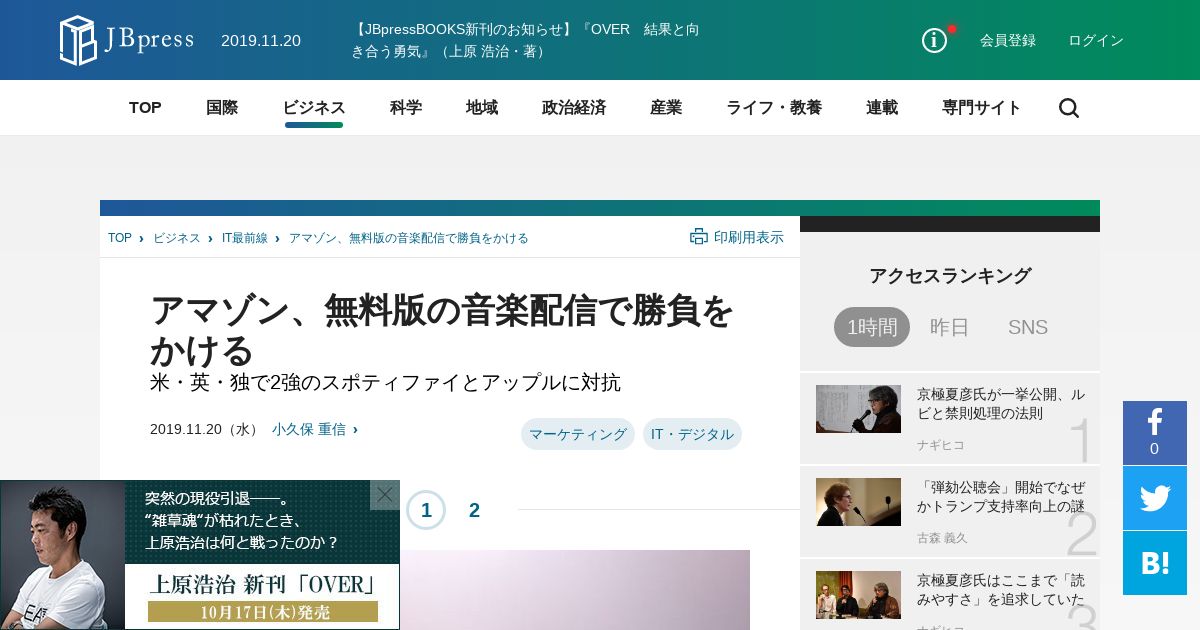Click the article title アマゾン、無料版の音楽配信
Image resolution: width=1200 pixels, height=630 pixels.
click(442, 330)
